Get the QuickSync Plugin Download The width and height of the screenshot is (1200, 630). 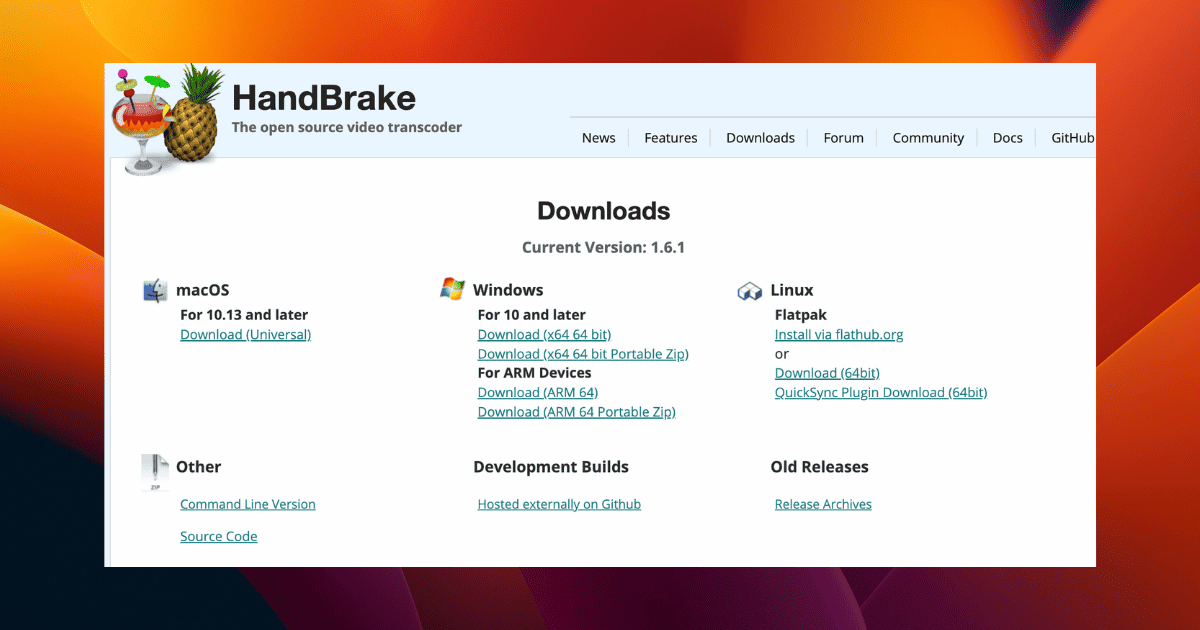click(x=880, y=393)
